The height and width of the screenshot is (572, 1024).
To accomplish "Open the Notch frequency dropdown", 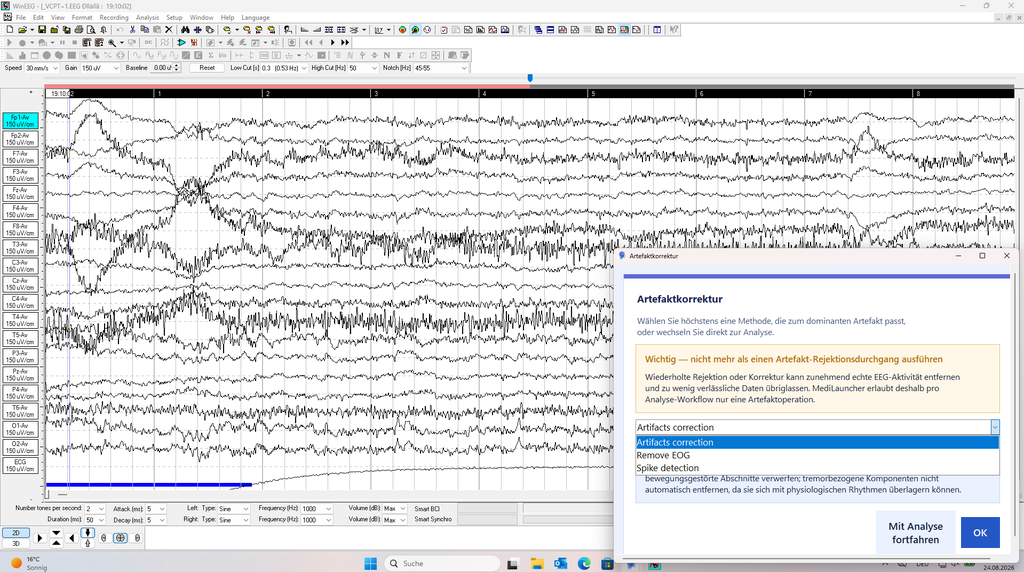I will [x=464, y=68].
